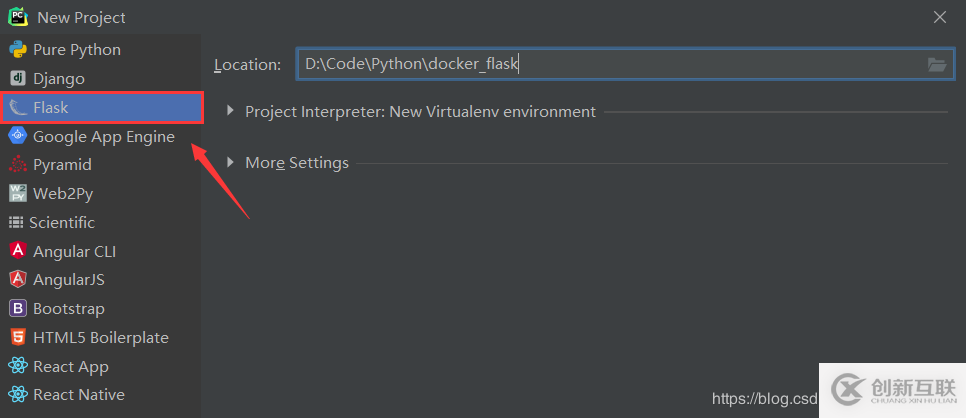966x418 pixels.
Task: Click the Bootstrap icon
Action: (x=17, y=309)
